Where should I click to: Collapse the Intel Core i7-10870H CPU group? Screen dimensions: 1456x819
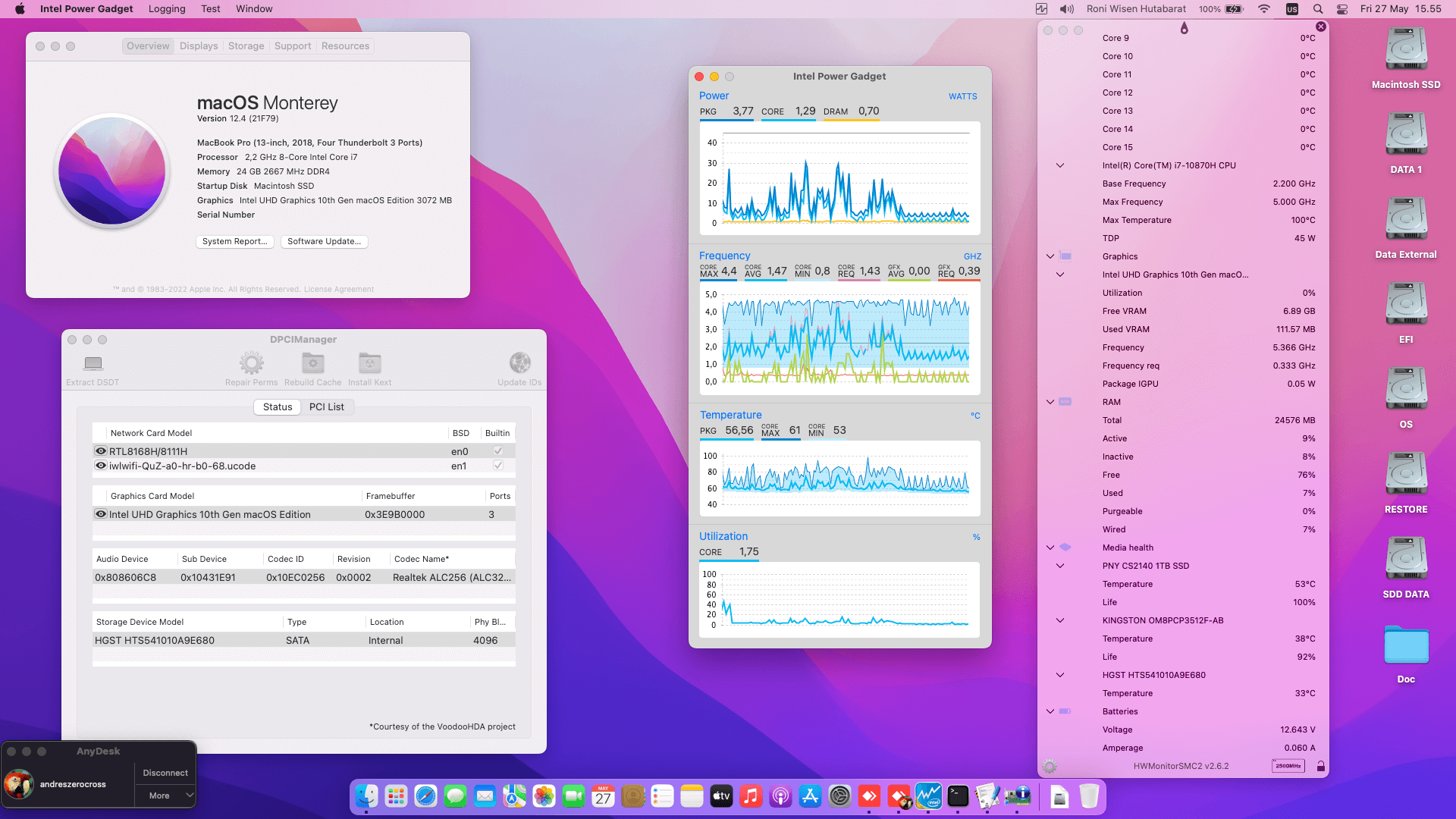pos(1060,165)
